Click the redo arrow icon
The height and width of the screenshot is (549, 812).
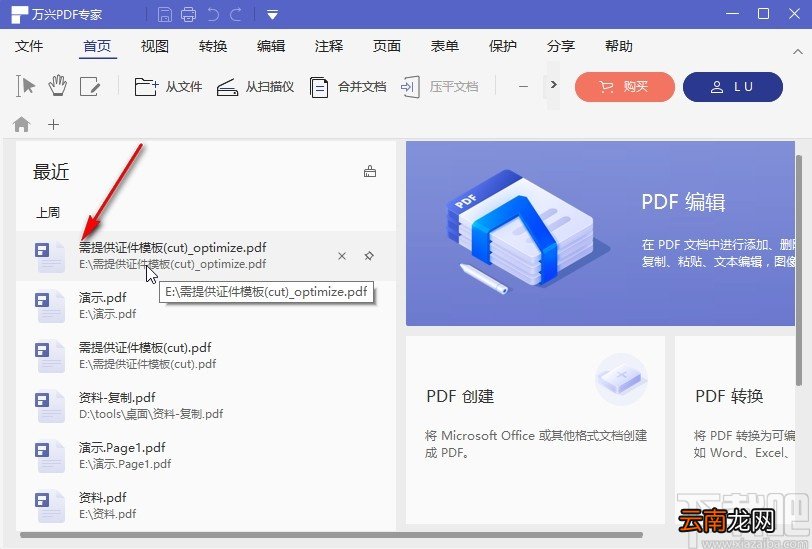[236, 15]
